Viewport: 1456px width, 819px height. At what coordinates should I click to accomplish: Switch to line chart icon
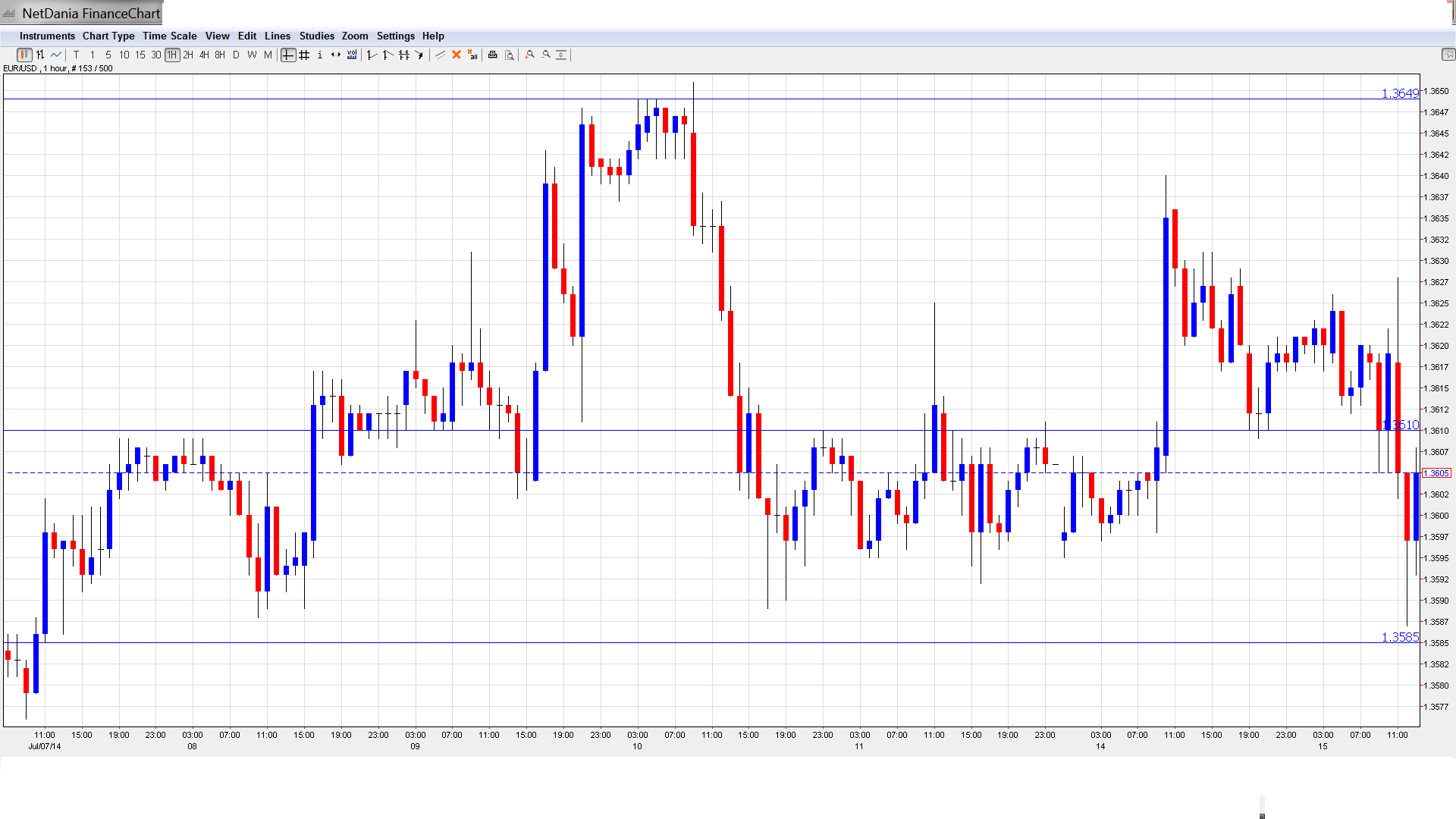[x=56, y=55]
